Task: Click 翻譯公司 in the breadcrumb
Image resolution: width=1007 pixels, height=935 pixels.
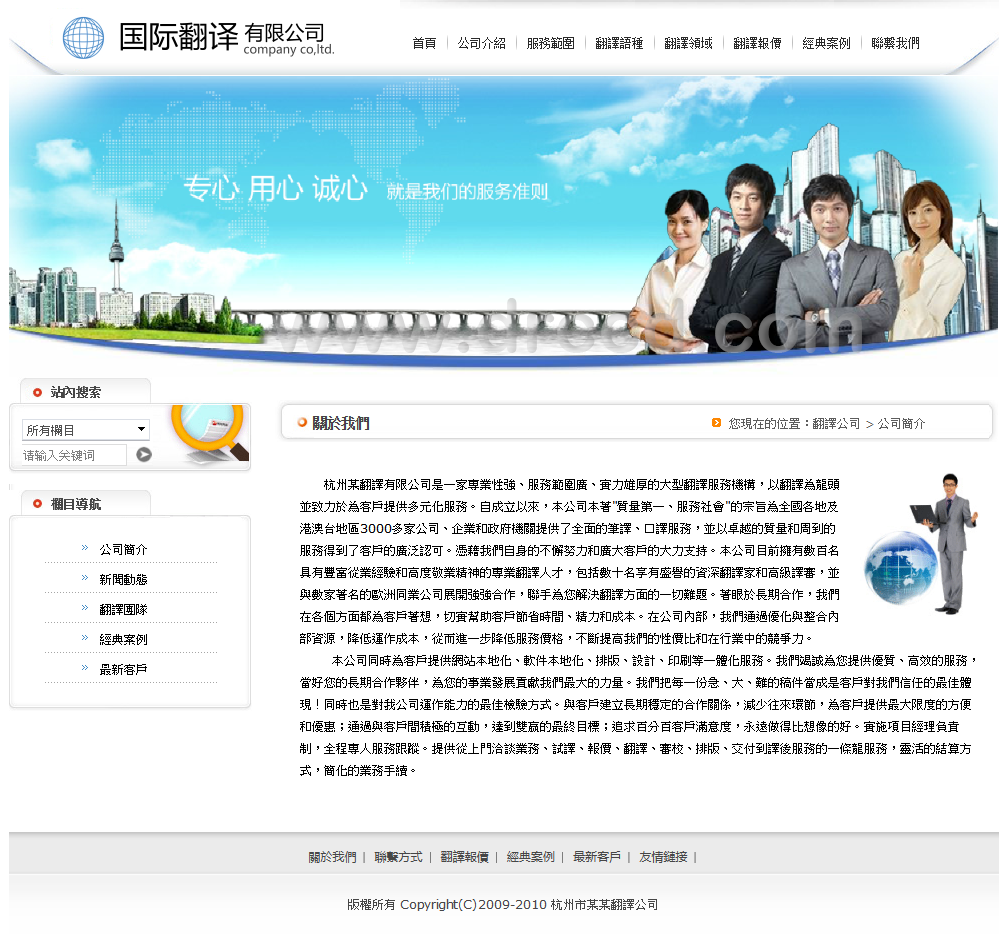Action: (x=836, y=424)
